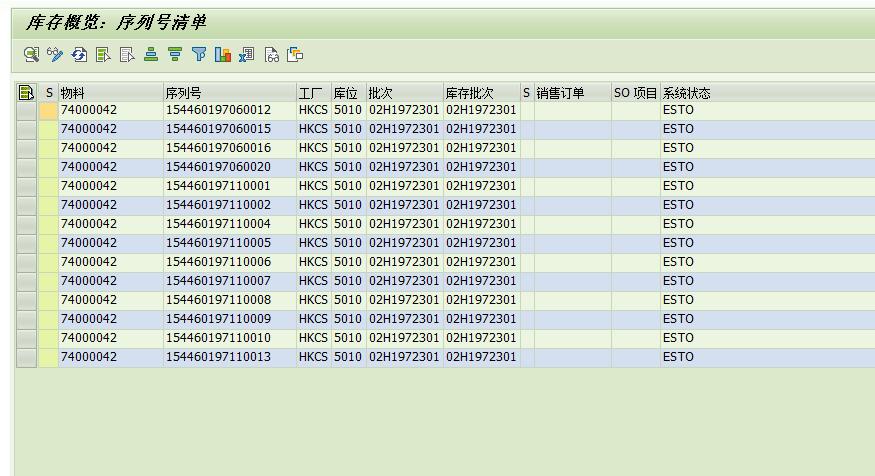
Task: Click 74000042 material in row 15446019706012
Action: (x=110, y=110)
